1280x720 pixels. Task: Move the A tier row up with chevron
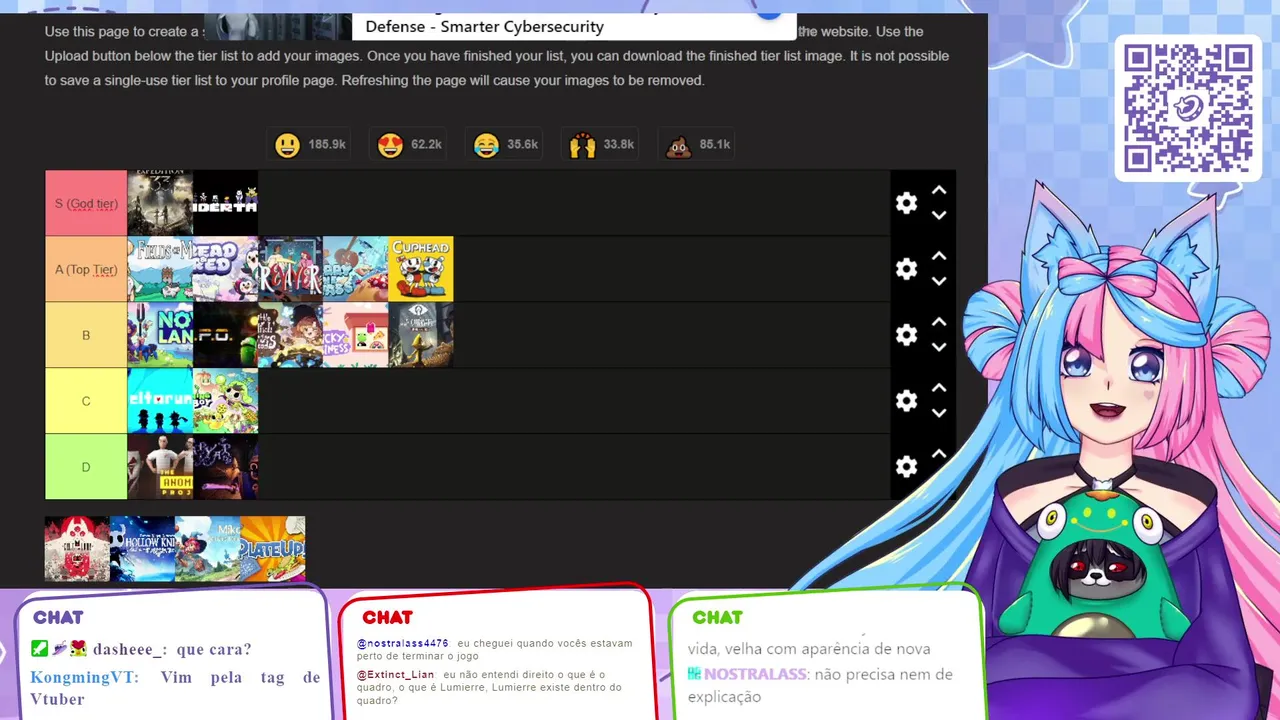pyautogui.click(x=939, y=256)
